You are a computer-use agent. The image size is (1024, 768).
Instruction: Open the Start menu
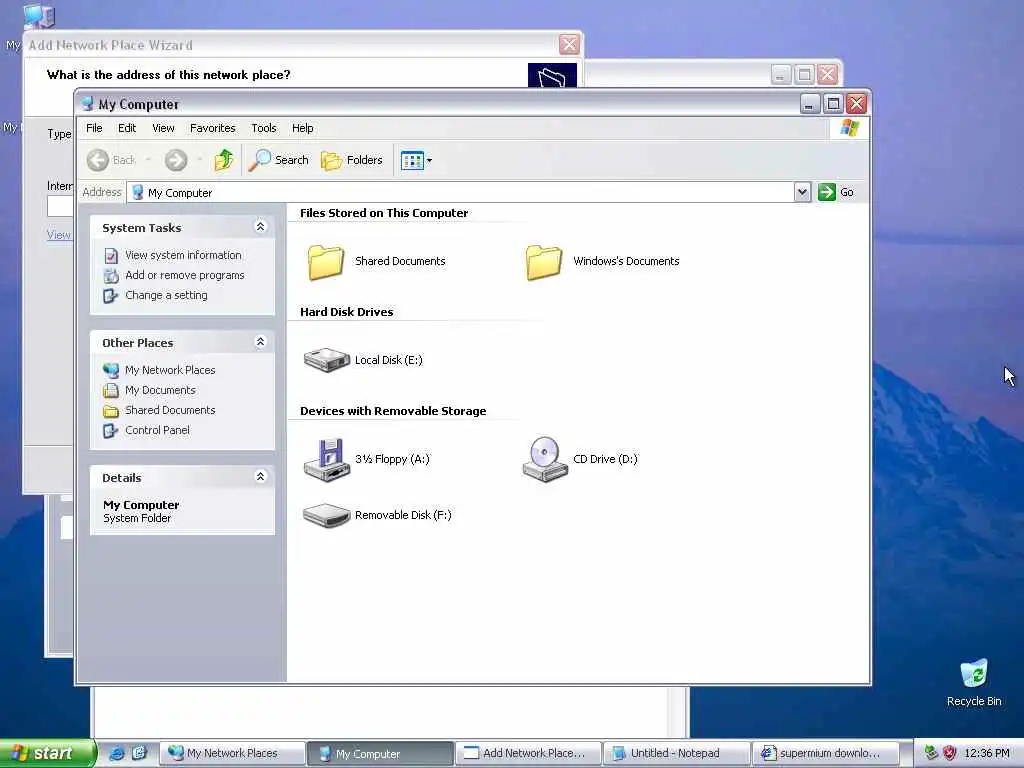coord(47,754)
